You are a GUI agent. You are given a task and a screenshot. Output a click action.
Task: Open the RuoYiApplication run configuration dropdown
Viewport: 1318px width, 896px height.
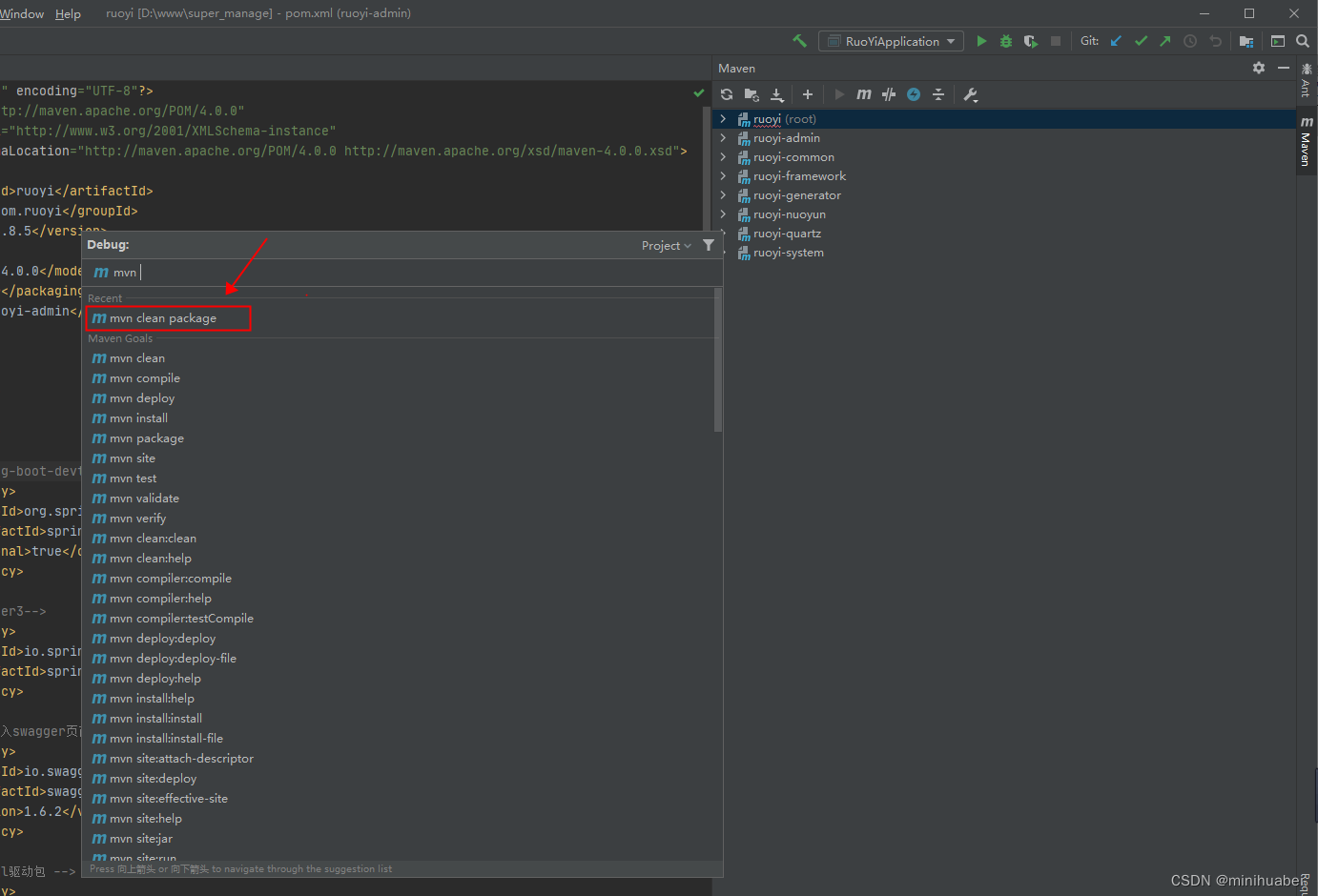(x=892, y=41)
